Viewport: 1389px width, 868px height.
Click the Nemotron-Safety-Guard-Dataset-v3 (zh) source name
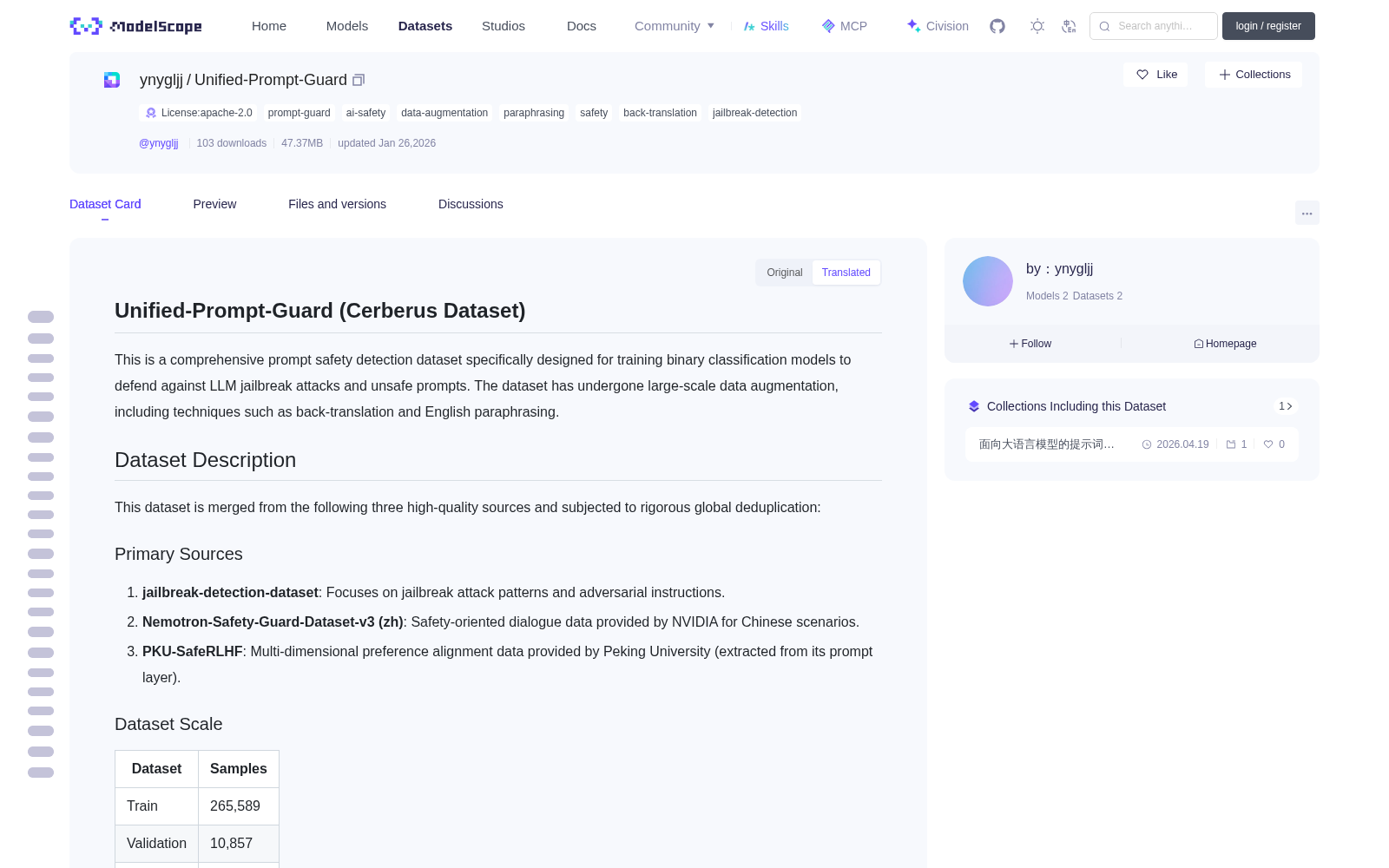coord(273,621)
